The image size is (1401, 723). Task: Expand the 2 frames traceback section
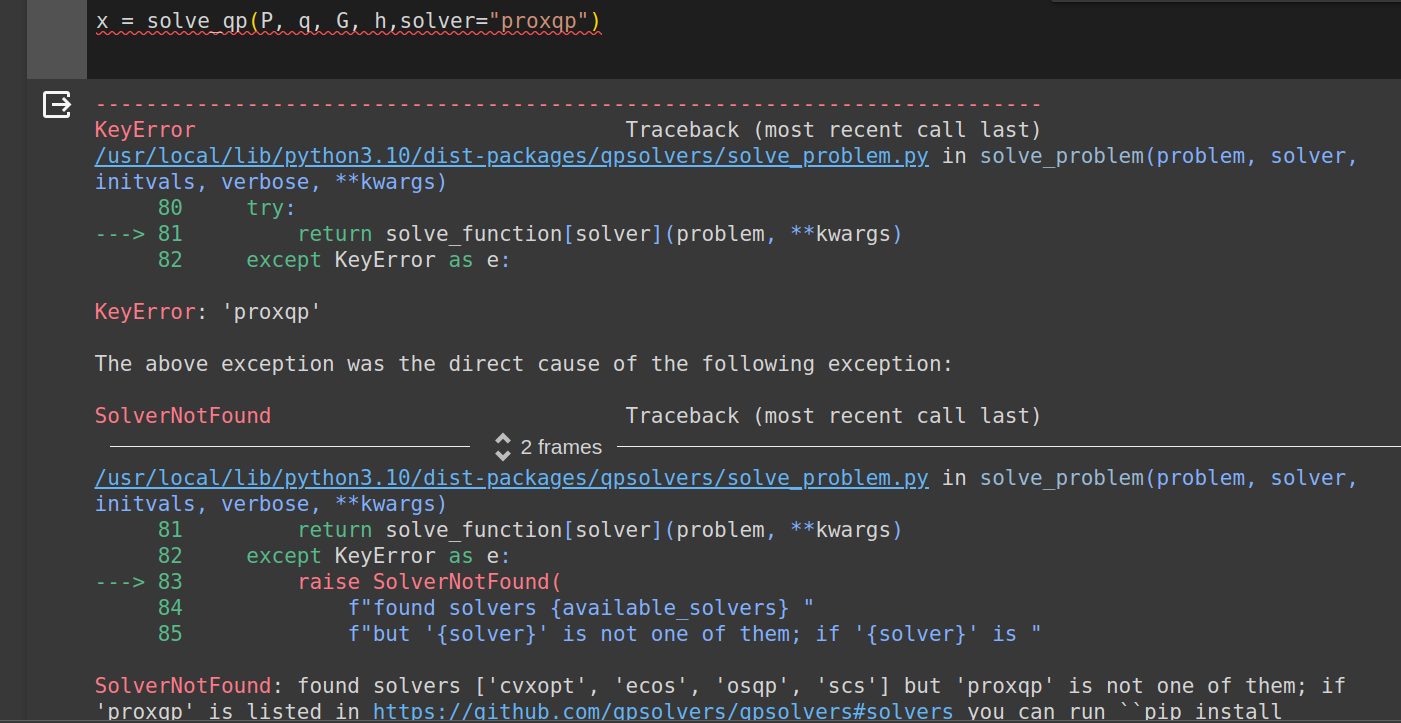(x=548, y=447)
